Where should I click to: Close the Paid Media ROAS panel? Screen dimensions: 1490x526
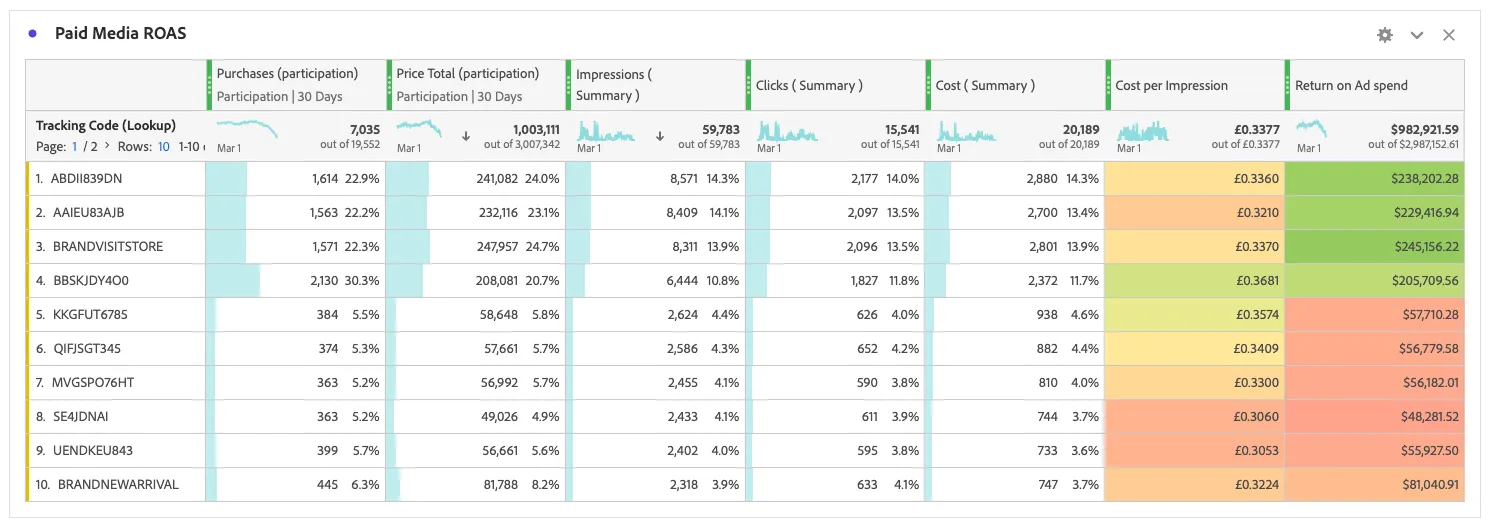(x=1449, y=35)
